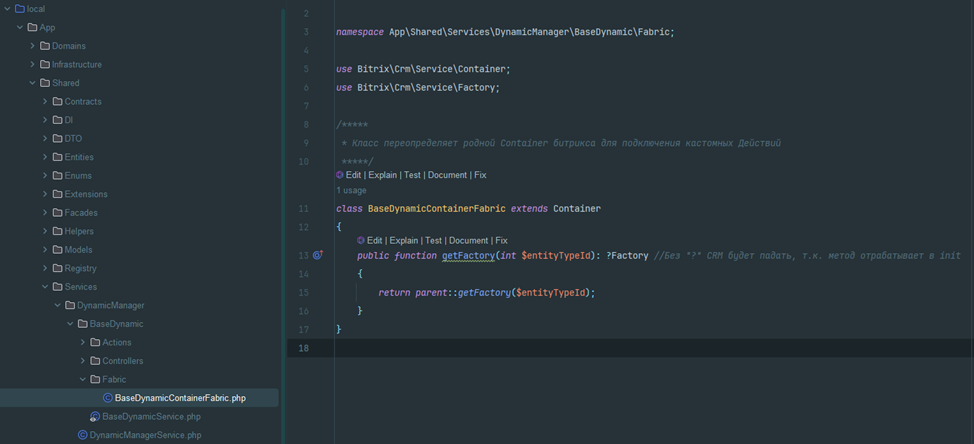Select the Infrastructure folder icon

coord(45,65)
